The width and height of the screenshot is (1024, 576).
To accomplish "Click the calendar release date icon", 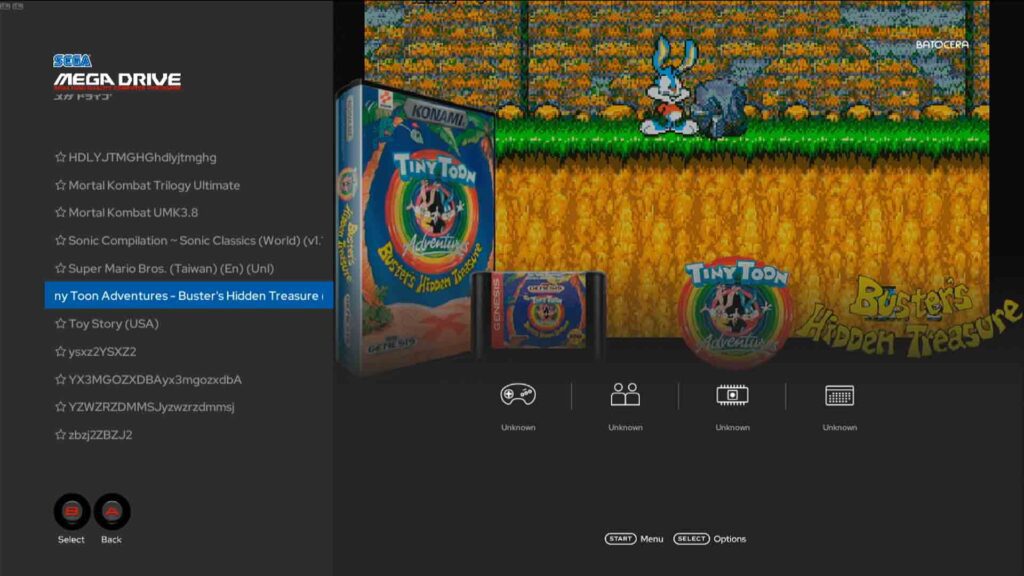I will pyautogui.click(x=839, y=395).
